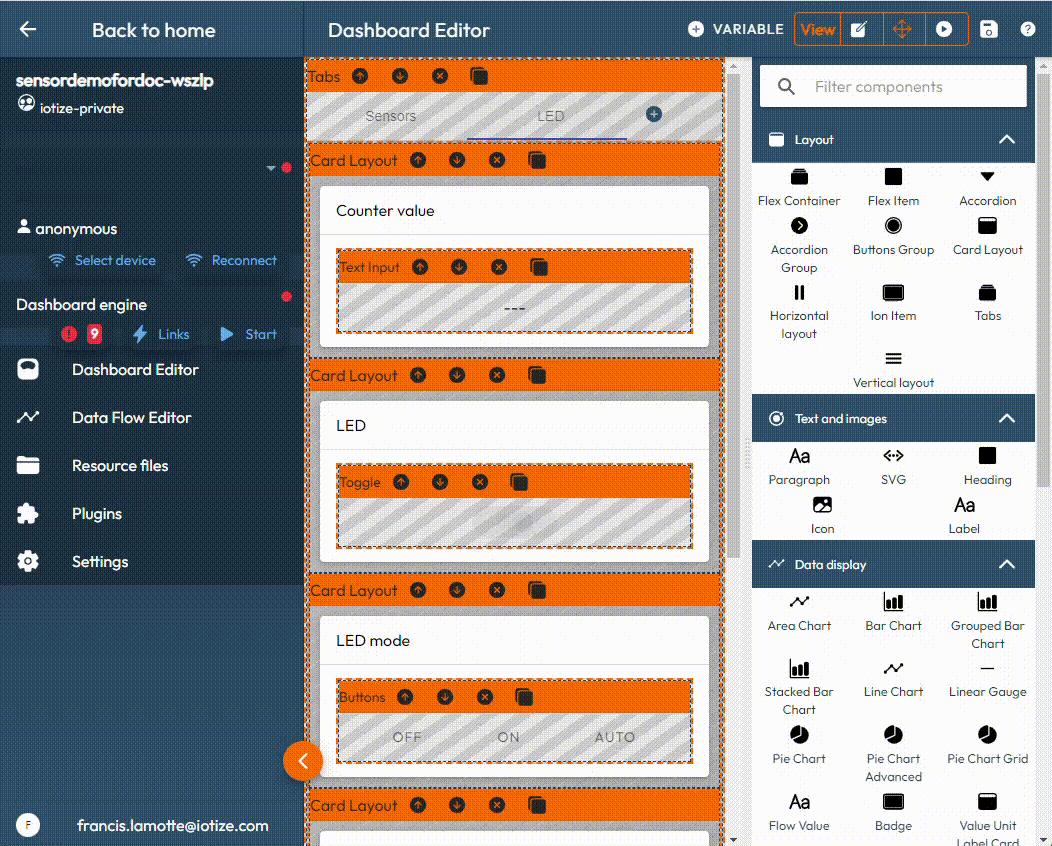Pick the Line Chart component
The height and width of the screenshot is (846, 1052).
(893, 678)
